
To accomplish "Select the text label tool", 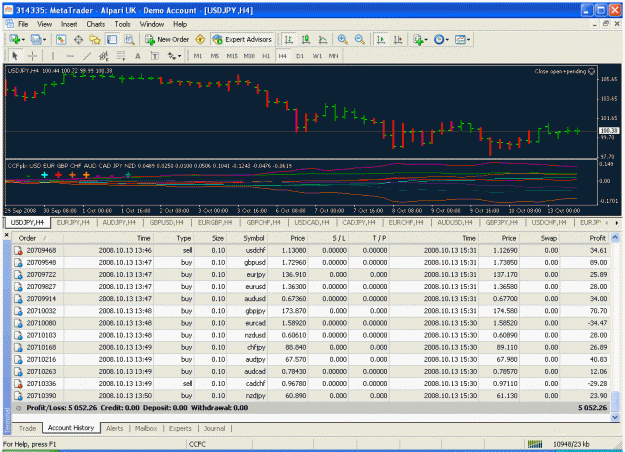I will pyautogui.click(x=155, y=56).
